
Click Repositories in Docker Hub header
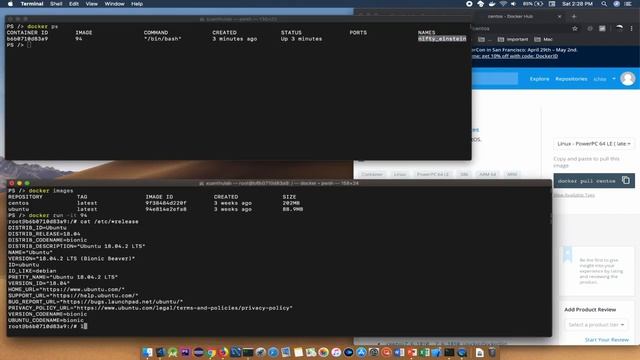click(x=571, y=79)
